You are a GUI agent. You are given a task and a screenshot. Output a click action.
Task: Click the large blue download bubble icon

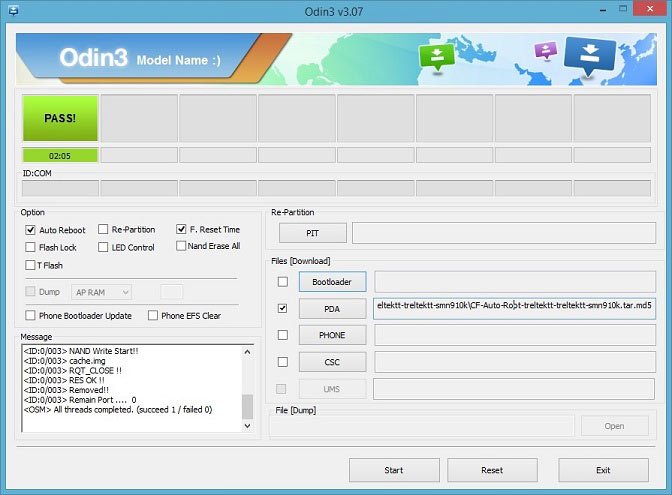(591, 55)
